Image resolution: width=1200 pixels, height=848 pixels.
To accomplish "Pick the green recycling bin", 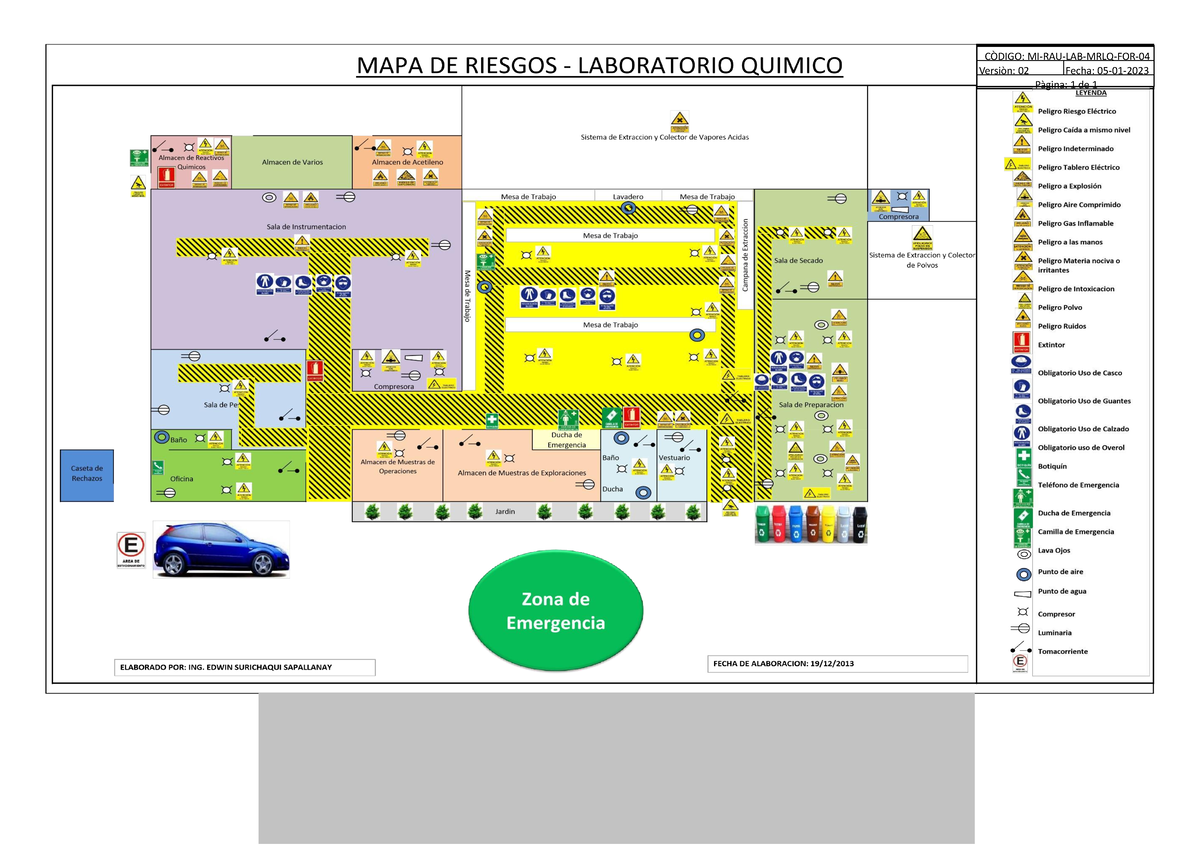I will coord(765,524).
